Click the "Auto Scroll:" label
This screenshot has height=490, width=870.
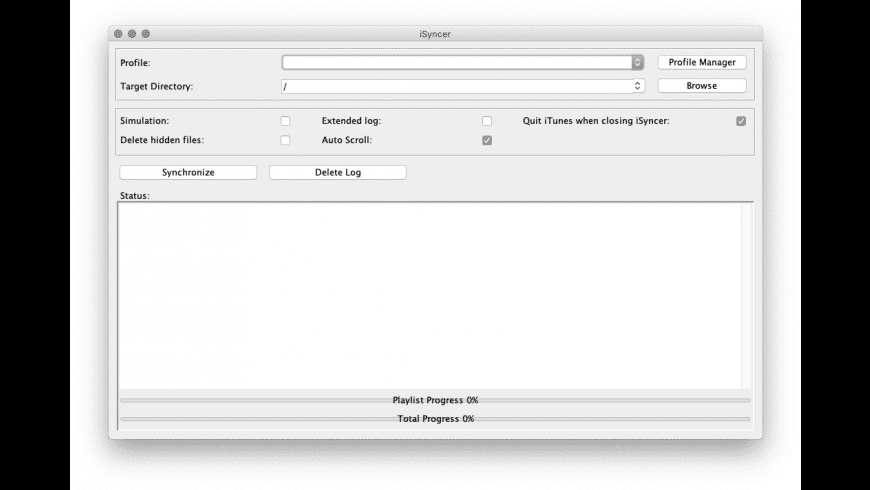[347, 140]
